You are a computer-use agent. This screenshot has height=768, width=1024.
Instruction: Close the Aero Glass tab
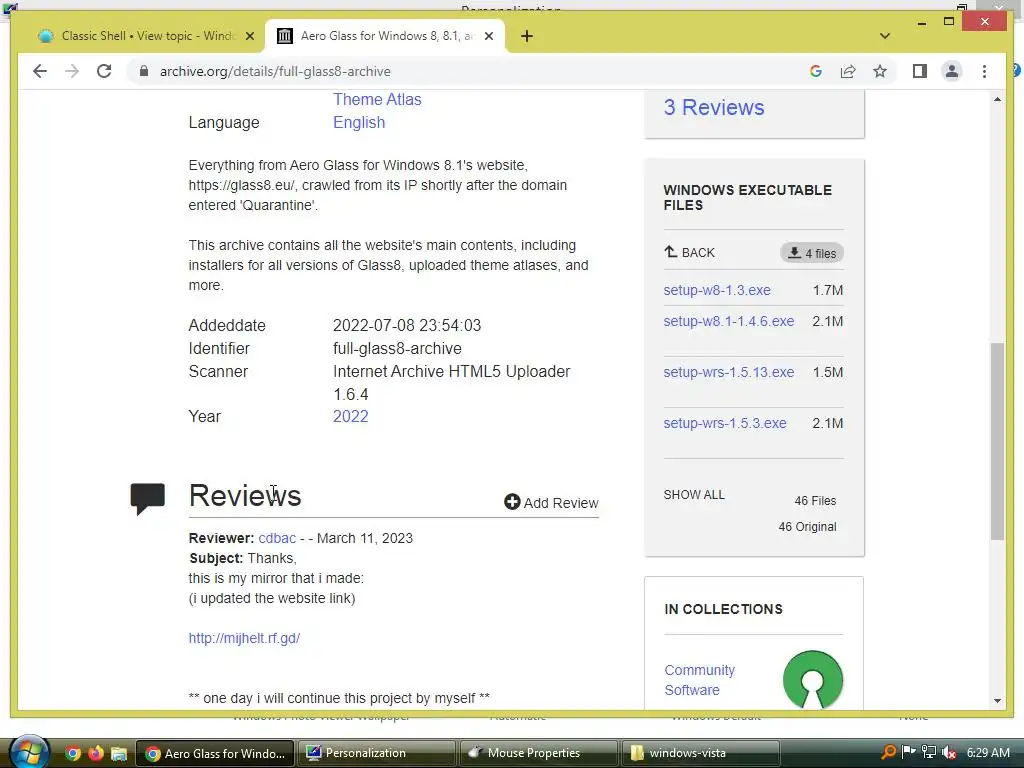(488, 36)
